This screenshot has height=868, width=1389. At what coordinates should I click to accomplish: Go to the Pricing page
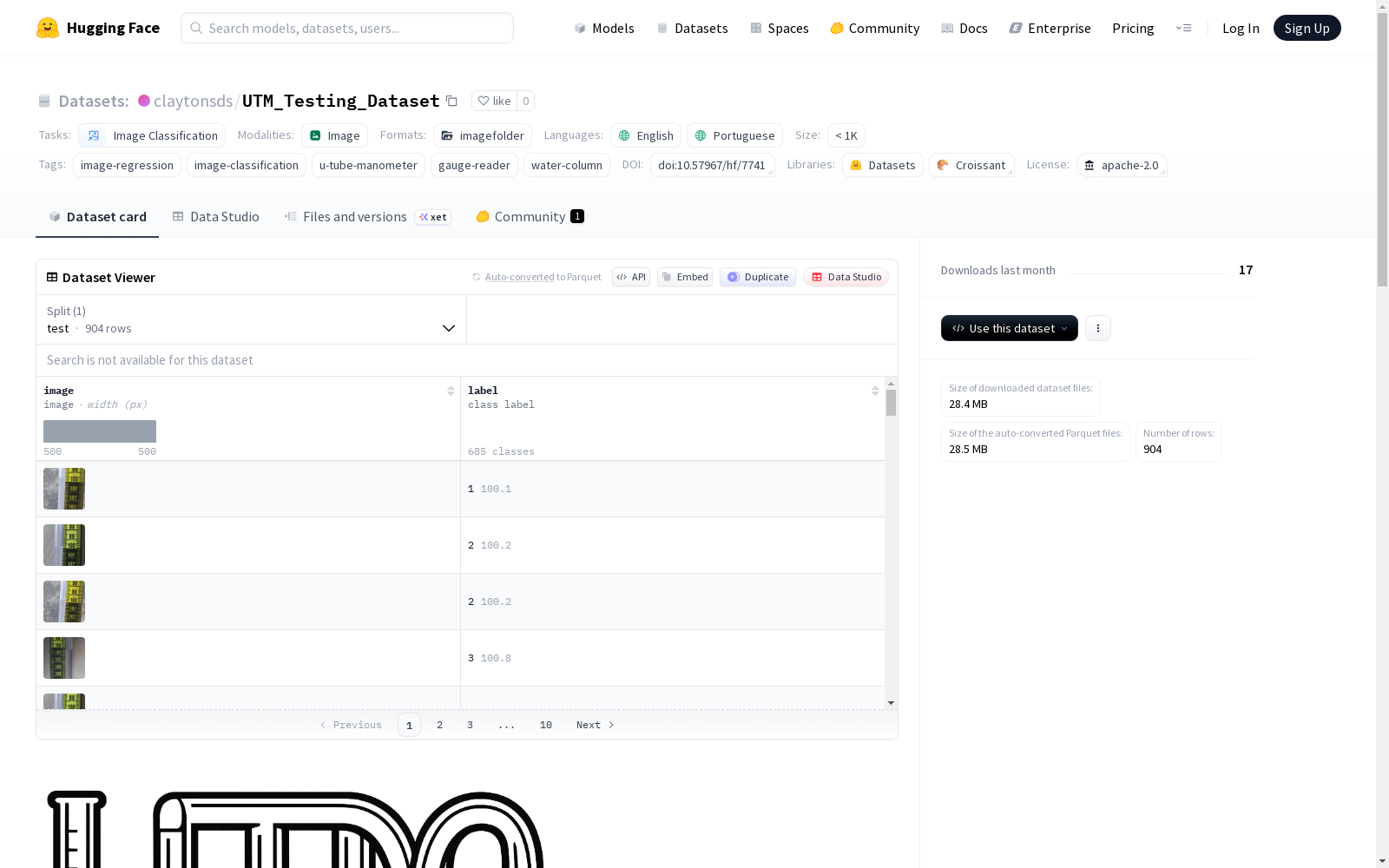point(1133,28)
